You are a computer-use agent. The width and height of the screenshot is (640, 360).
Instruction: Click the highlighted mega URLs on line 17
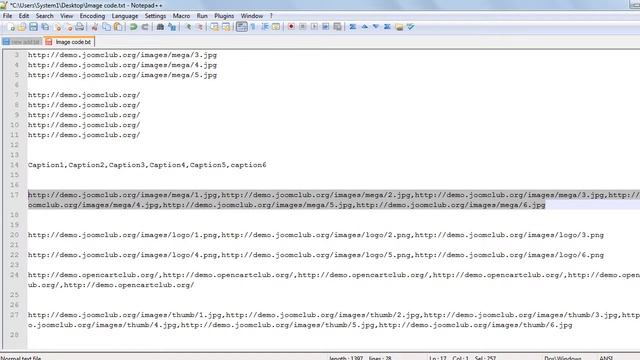(334, 200)
